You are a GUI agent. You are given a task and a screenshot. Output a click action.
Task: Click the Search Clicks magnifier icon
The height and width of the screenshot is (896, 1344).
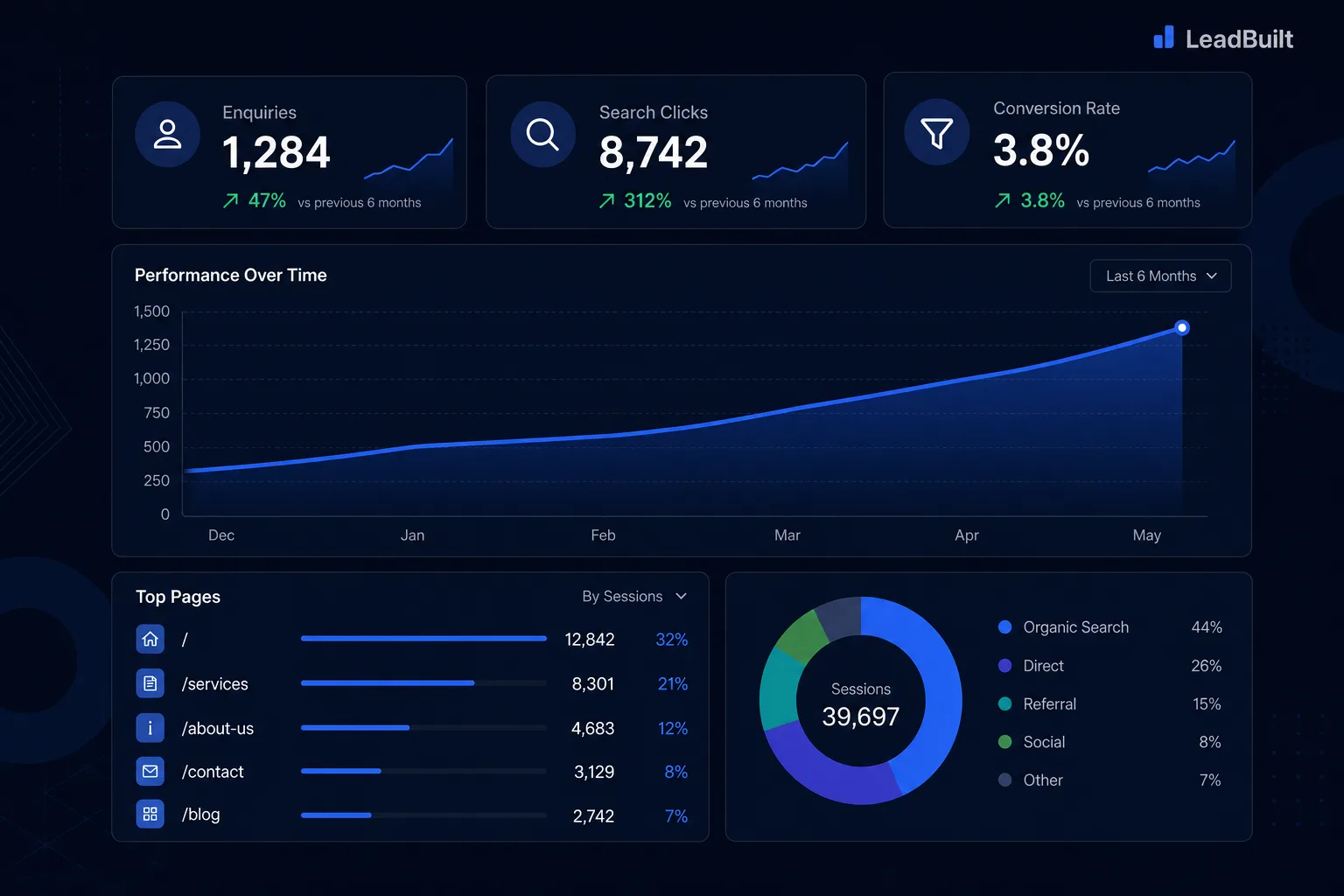pos(542,134)
